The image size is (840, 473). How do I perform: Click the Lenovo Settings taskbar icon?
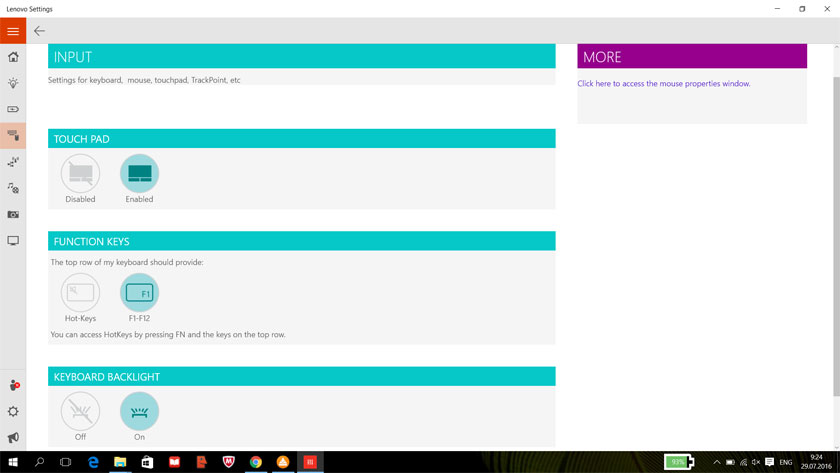[310, 462]
